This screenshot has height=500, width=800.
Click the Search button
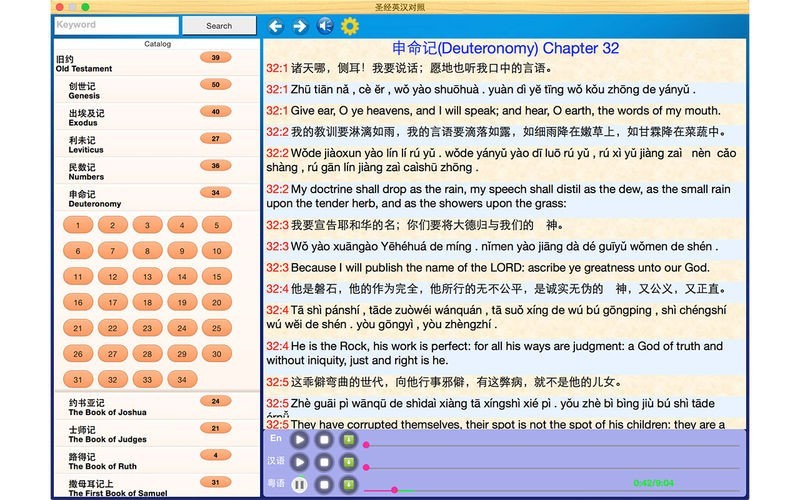point(217,25)
